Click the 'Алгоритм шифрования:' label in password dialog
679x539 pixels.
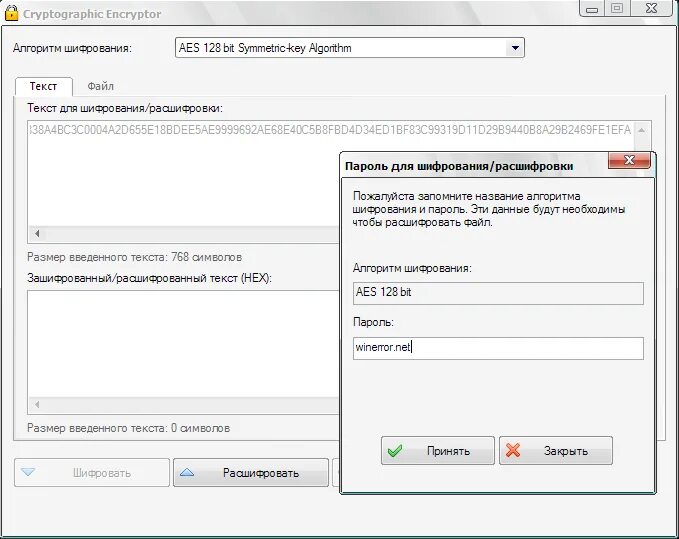(412, 268)
